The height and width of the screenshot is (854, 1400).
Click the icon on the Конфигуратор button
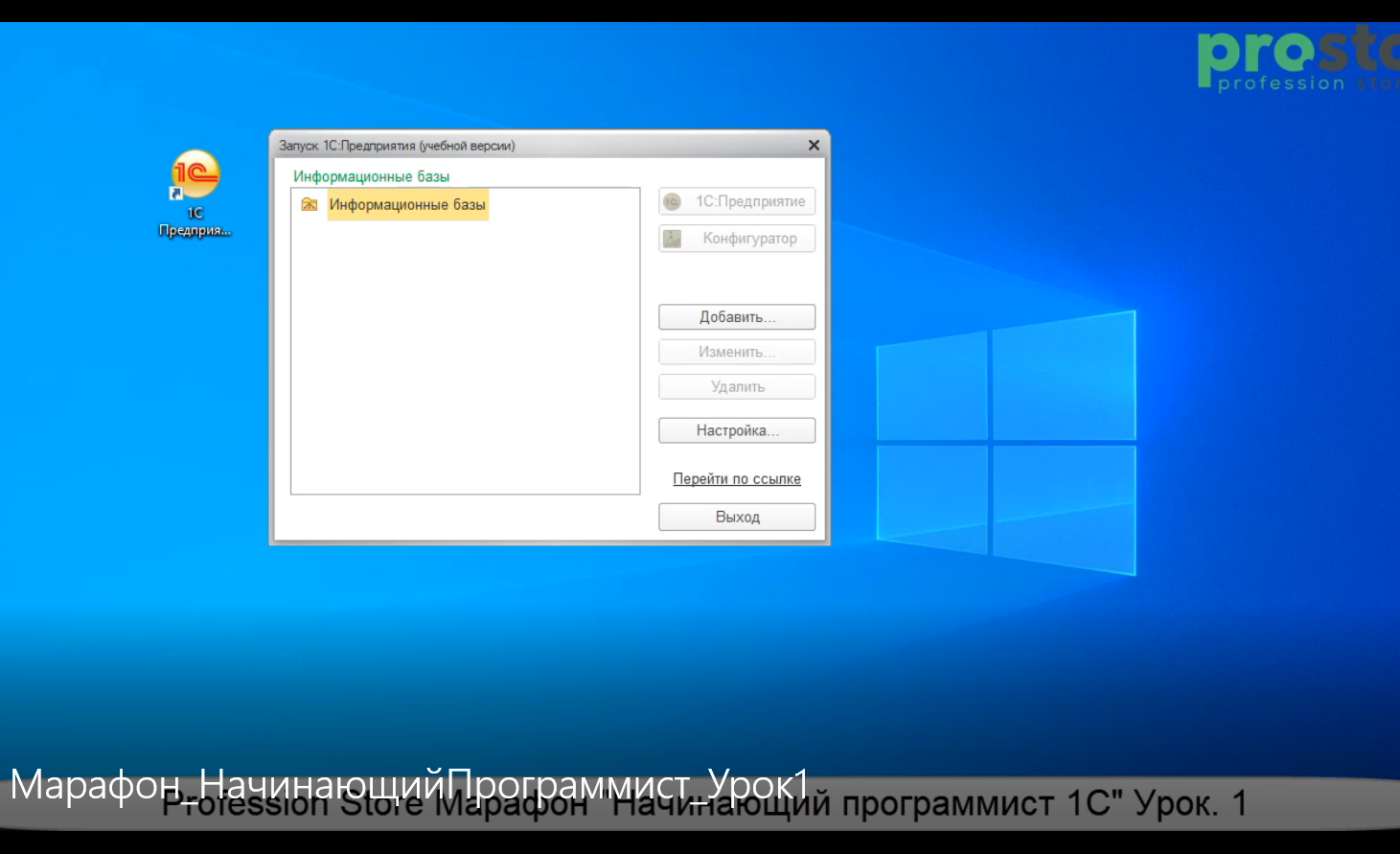pos(673,239)
